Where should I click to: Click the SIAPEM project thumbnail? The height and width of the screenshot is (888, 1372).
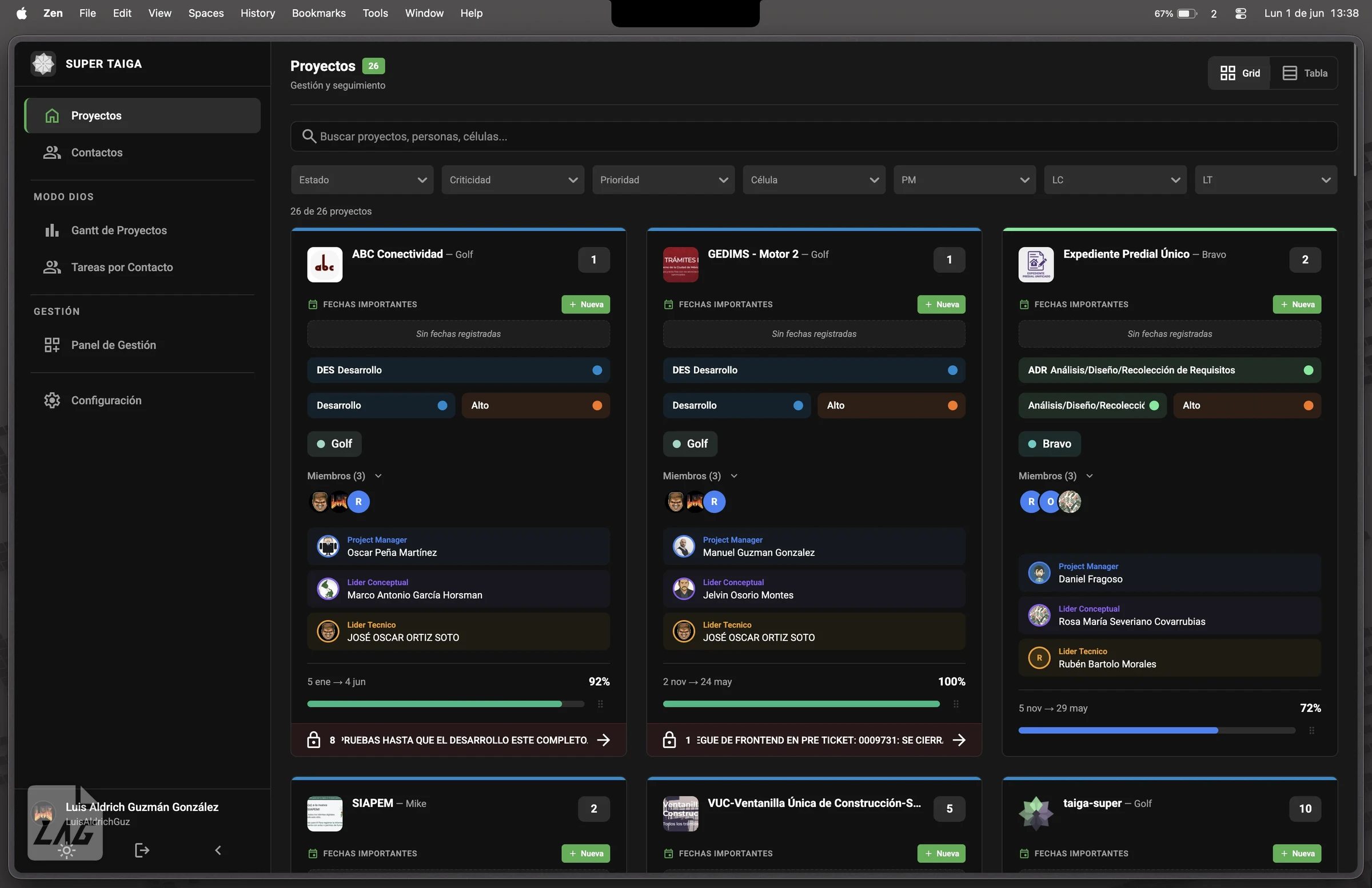click(x=325, y=814)
